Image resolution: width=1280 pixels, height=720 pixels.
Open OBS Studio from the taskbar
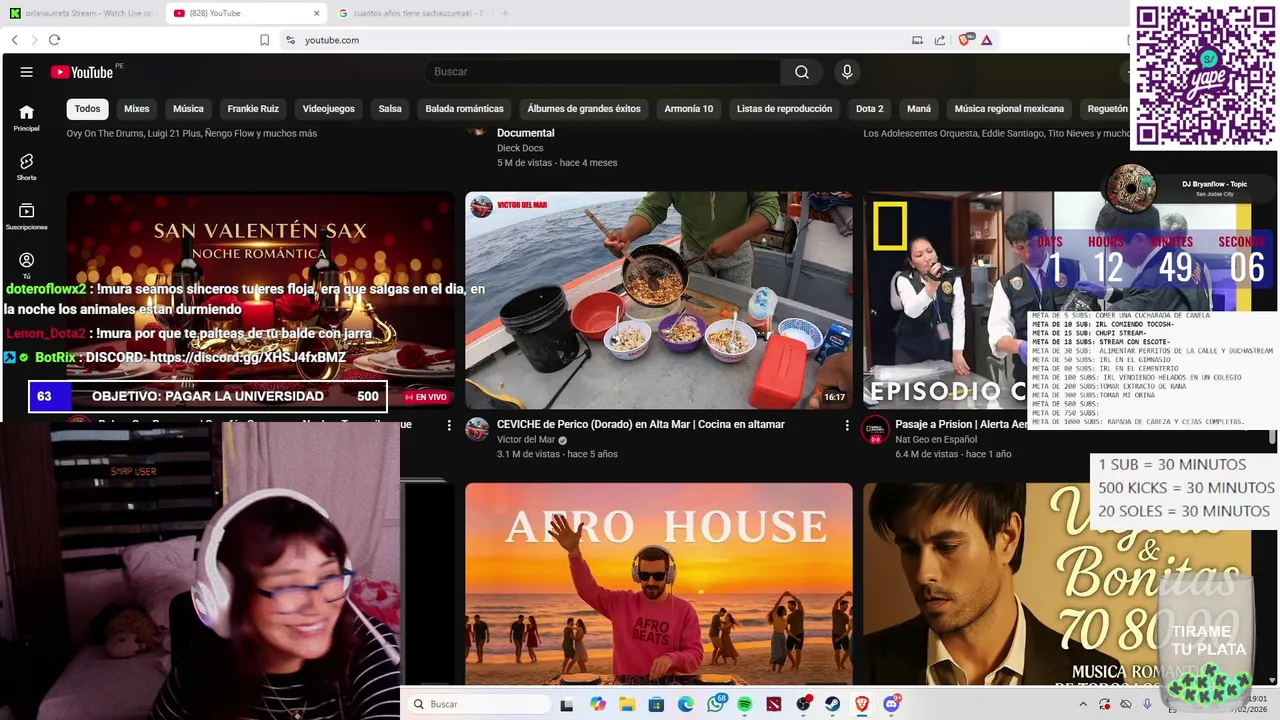click(803, 704)
